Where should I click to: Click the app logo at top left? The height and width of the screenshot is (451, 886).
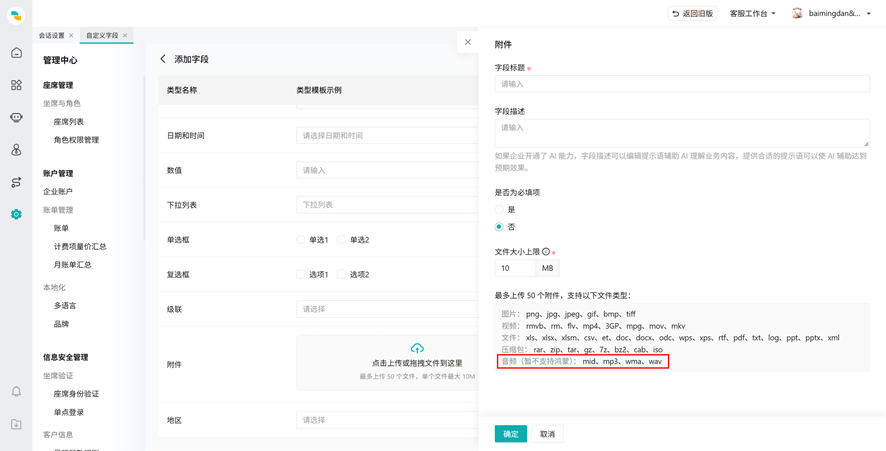click(x=16, y=15)
